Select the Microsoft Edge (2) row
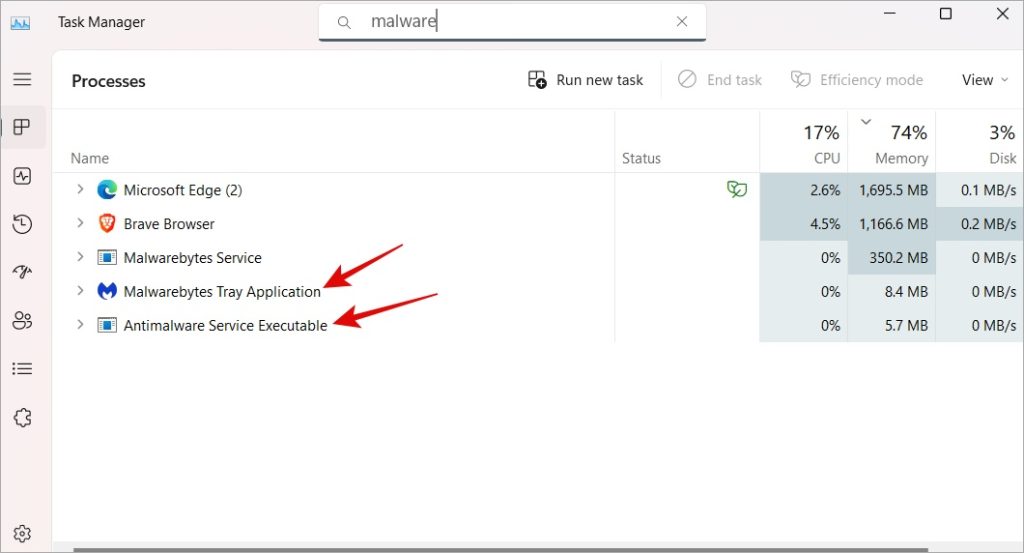Viewport: 1024px width, 553px height. tap(537, 190)
